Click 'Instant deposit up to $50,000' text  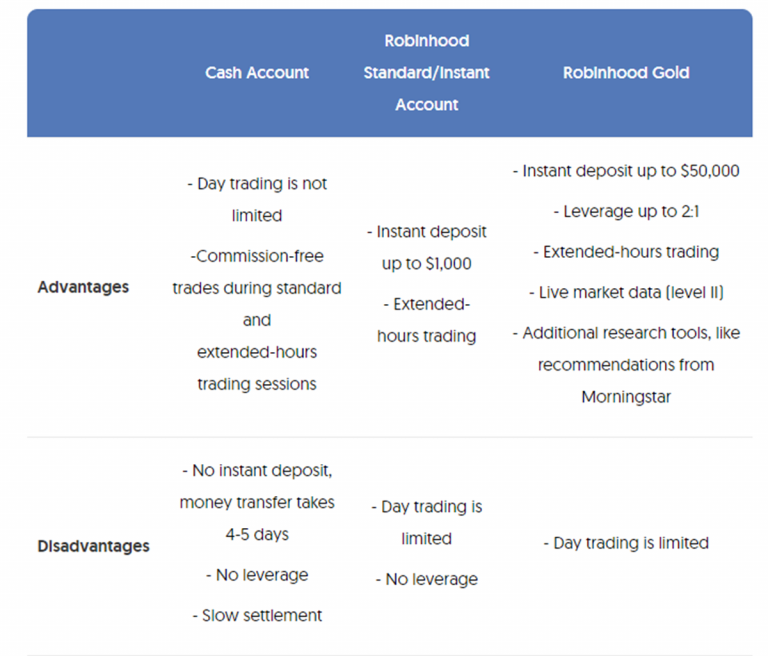click(x=626, y=171)
